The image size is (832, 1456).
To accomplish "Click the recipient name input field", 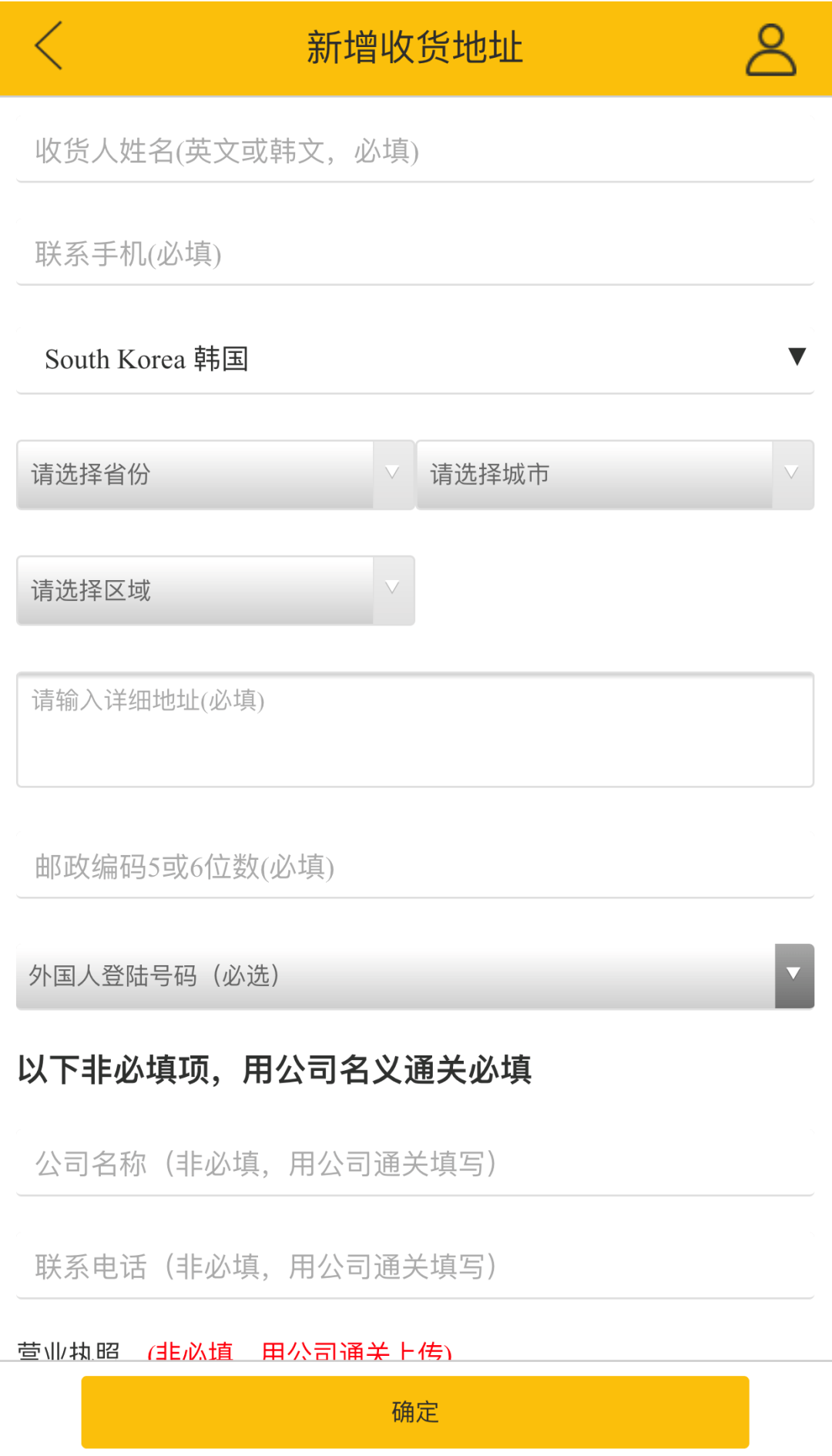I will [416, 152].
